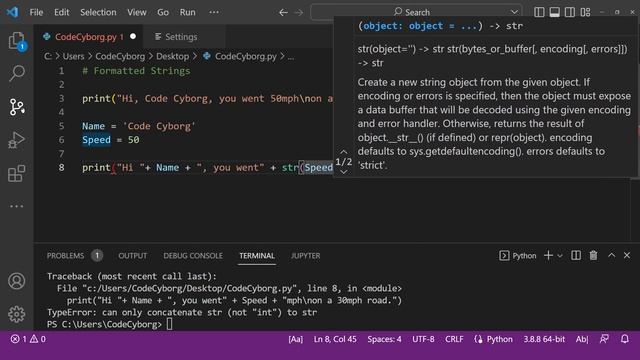Show additional activity bar views ellipsis
The height and width of the screenshot is (360, 640).
17,206
